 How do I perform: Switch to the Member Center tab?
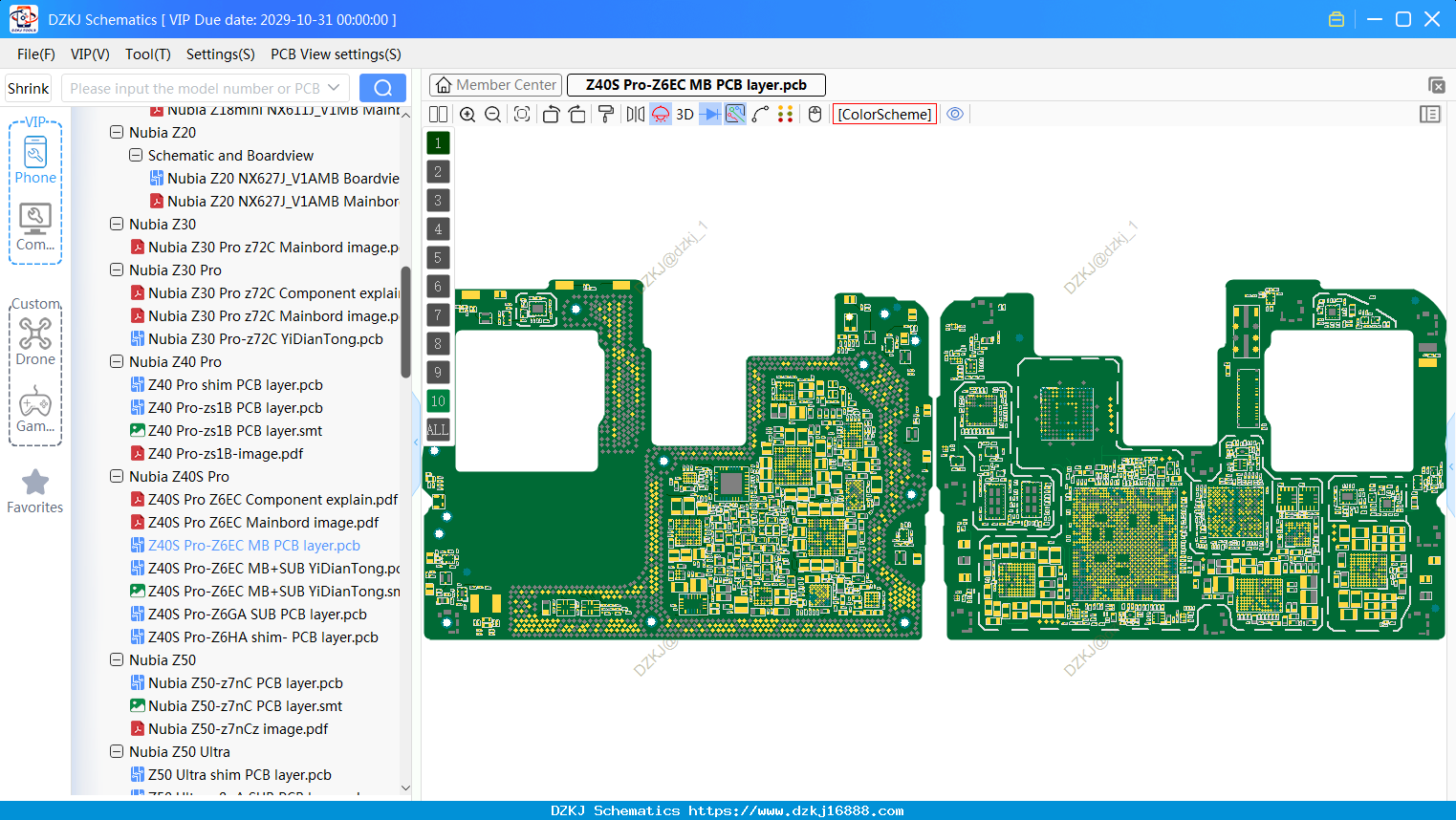(x=495, y=85)
